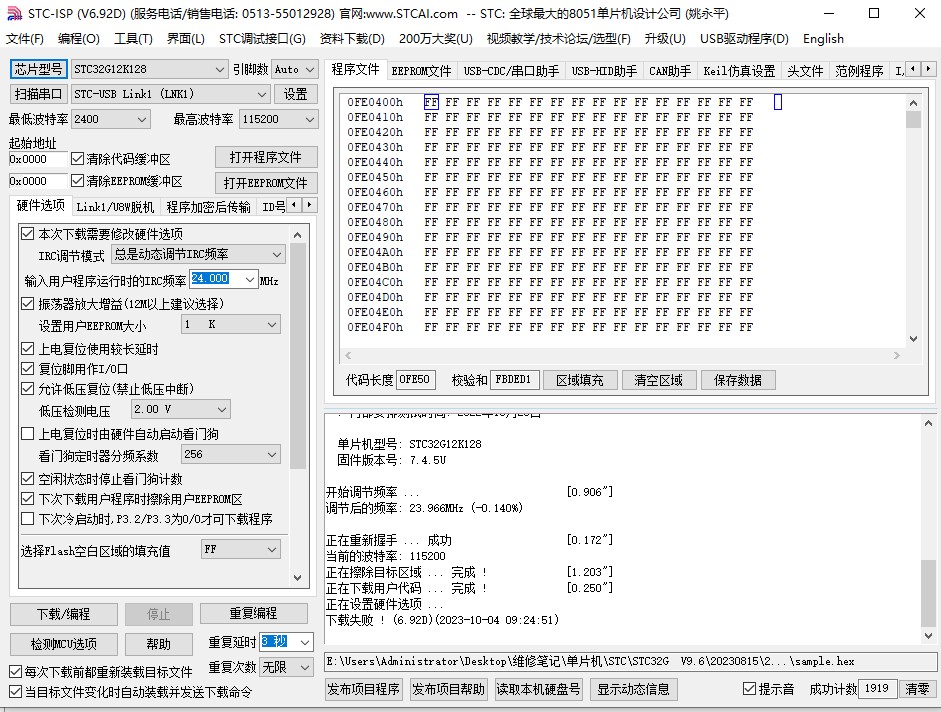Toggle 每次下载前都重新装载目标文件 checkbox

click(x=16, y=672)
